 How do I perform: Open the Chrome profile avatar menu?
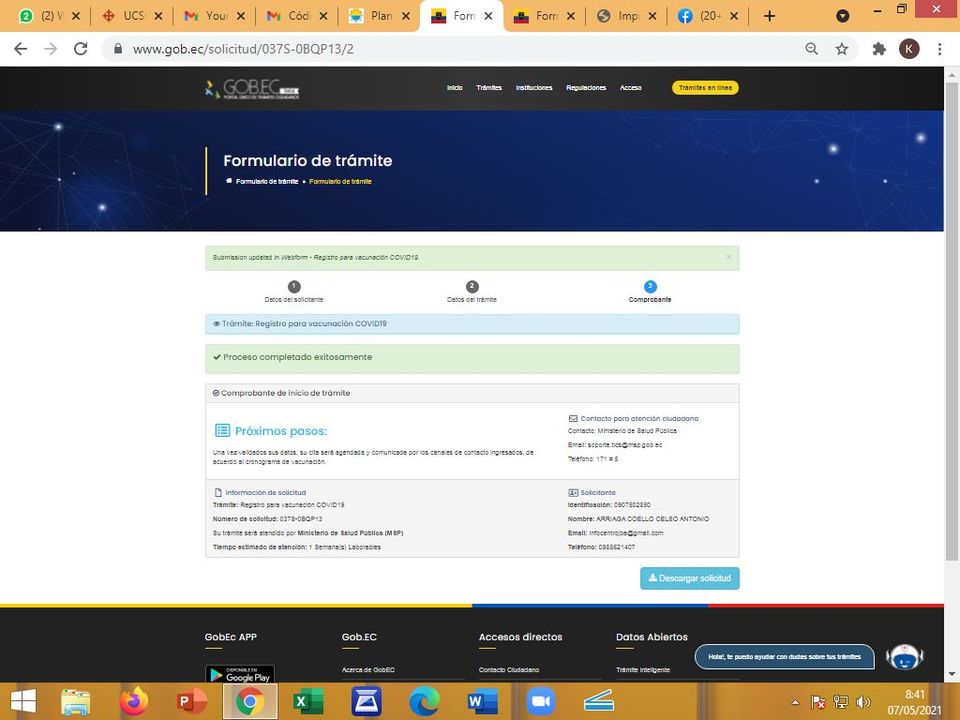pos(909,49)
